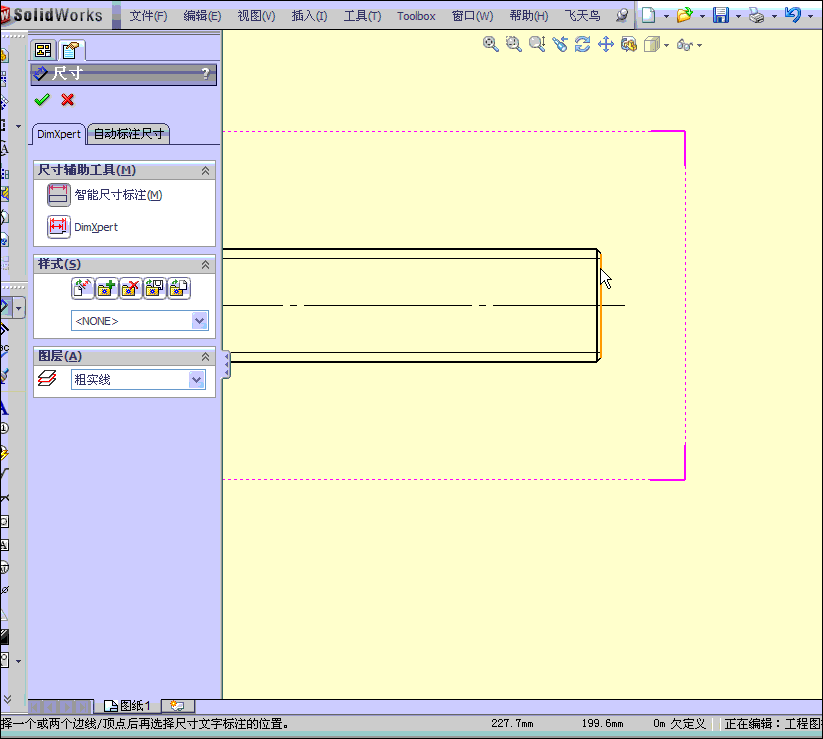Click the 欠定义 status bar text
The image size is (823, 739).
[688, 724]
